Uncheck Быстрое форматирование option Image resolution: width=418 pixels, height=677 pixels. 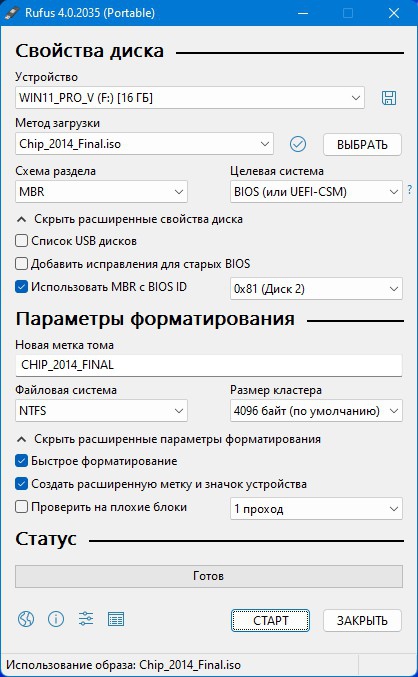(x=21, y=461)
